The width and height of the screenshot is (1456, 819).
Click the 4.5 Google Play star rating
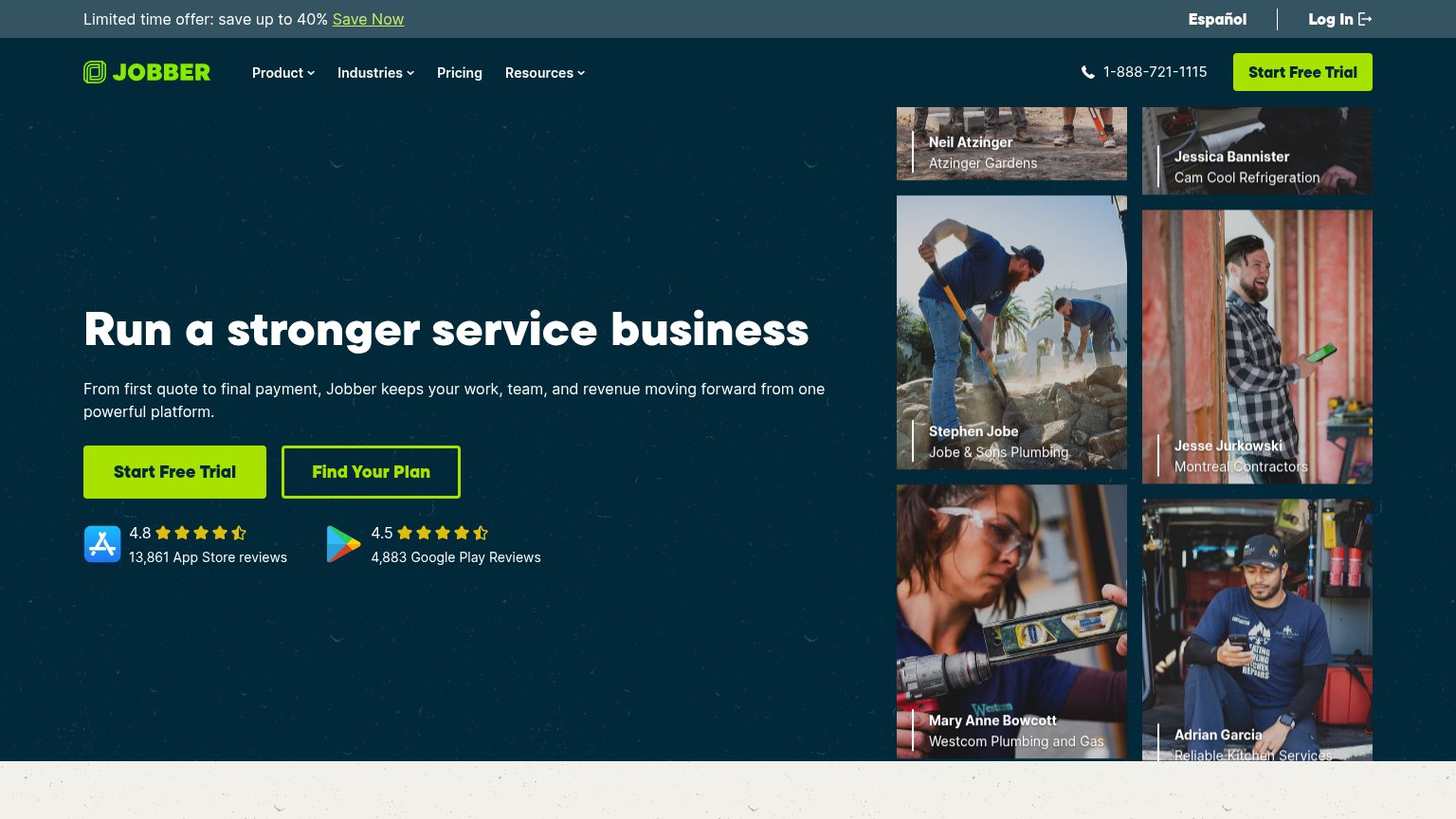point(429,533)
